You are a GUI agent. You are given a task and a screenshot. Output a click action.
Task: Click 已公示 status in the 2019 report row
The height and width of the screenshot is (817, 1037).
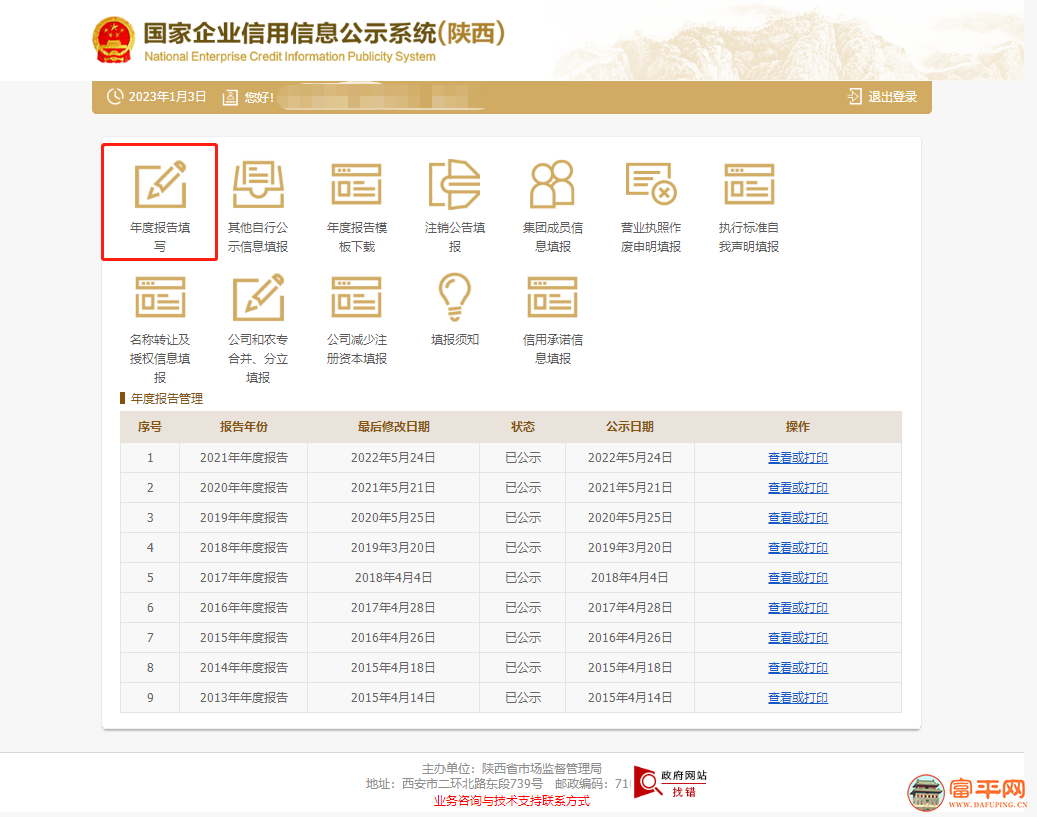click(x=522, y=518)
